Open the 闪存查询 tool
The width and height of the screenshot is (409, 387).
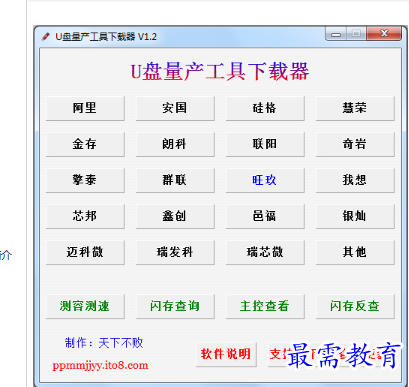[175, 306]
